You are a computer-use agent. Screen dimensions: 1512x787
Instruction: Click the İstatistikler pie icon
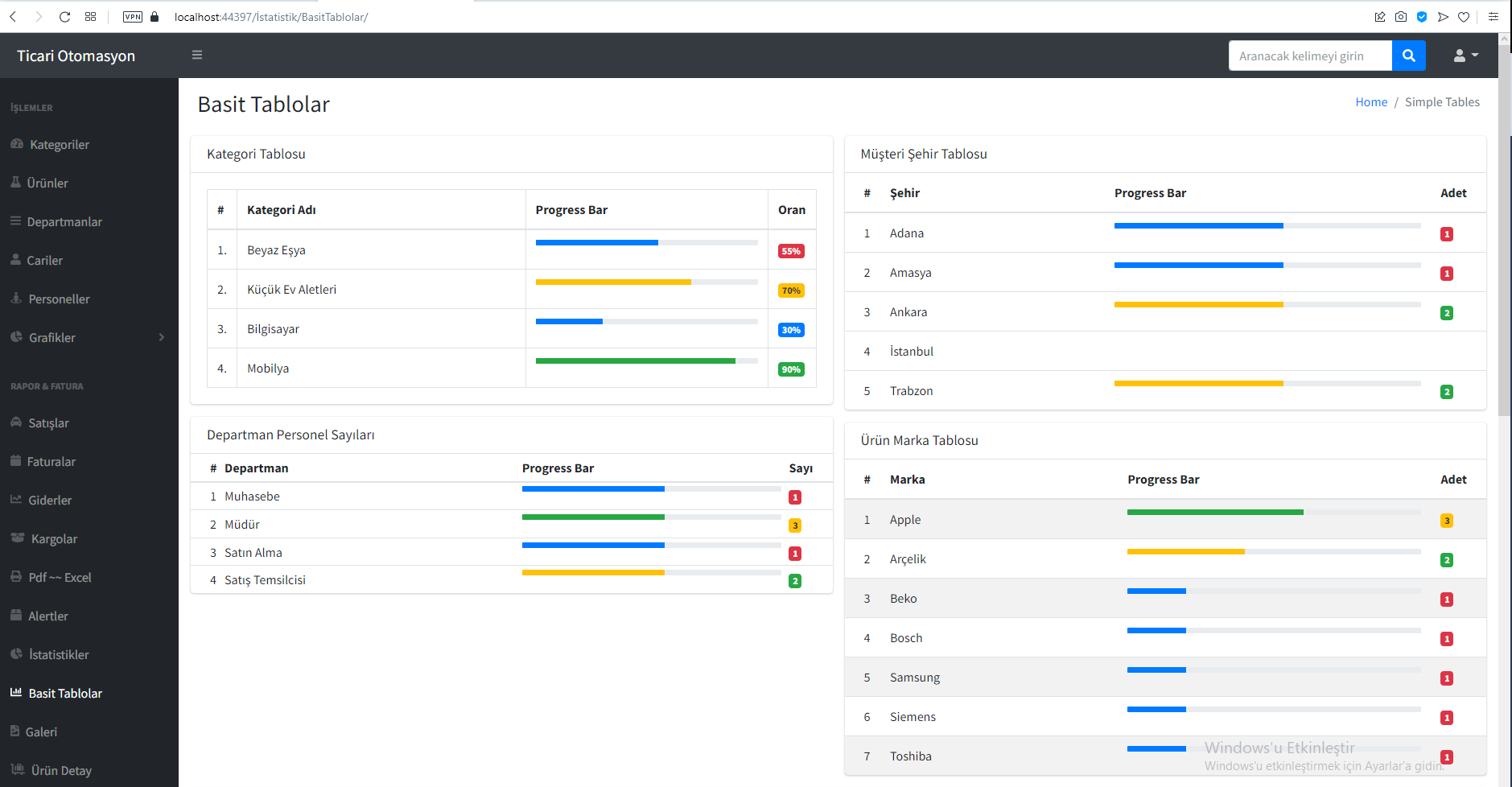tap(16, 654)
